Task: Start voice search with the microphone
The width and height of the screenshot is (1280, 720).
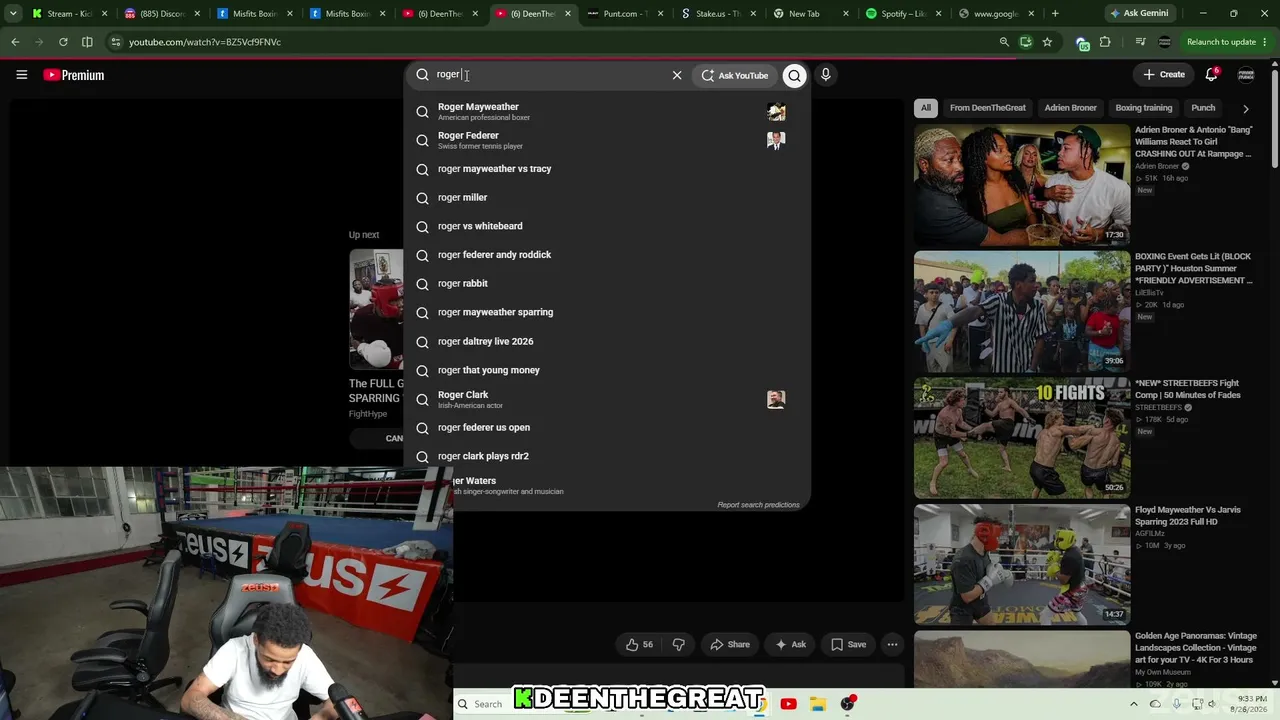Action: 825,75
